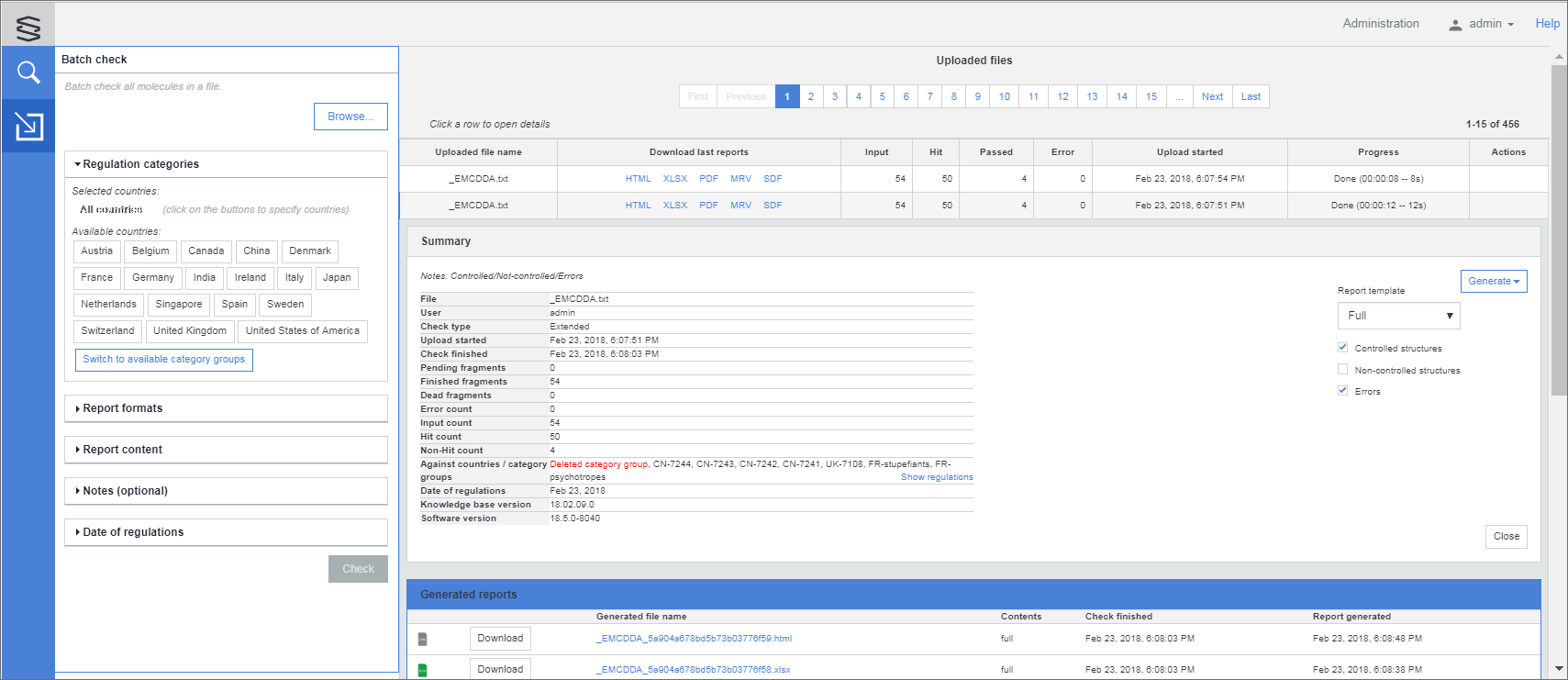This screenshot has width=1568, height=680.
Task: Go to page 5 of uploaded files
Action: click(x=883, y=96)
